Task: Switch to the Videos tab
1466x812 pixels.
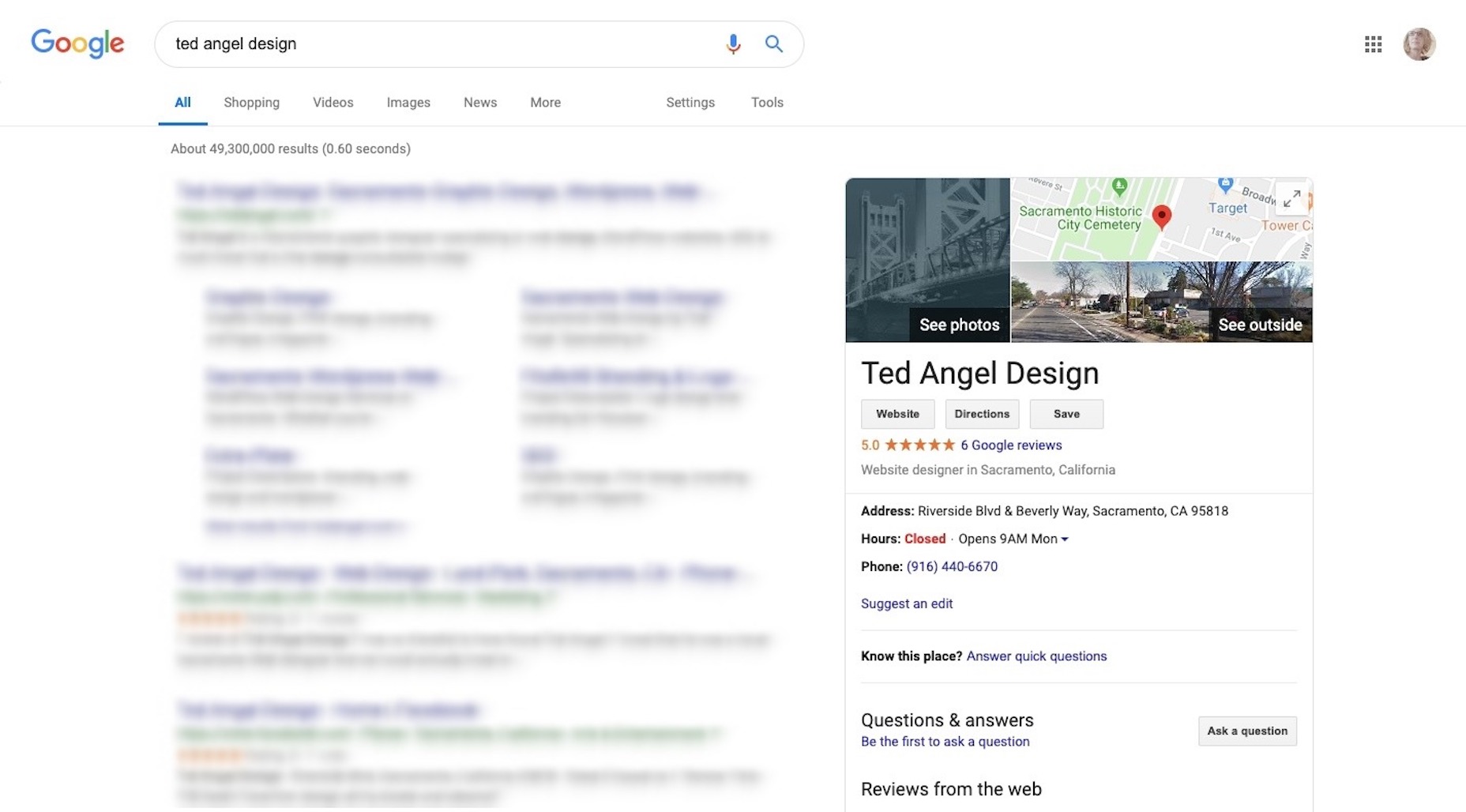Action: click(x=333, y=103)
